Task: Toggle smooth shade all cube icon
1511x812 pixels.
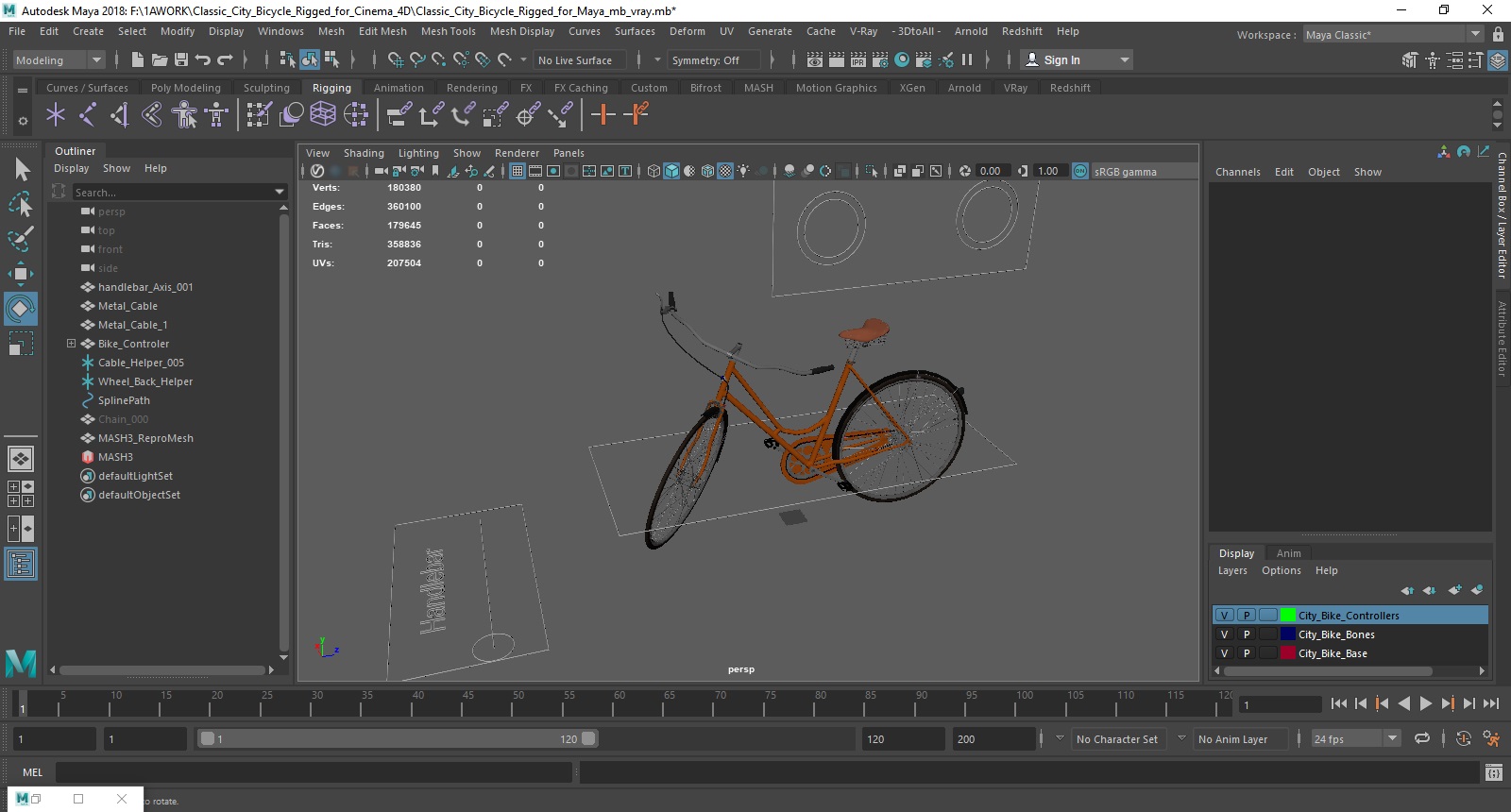Action: (671, 171)
